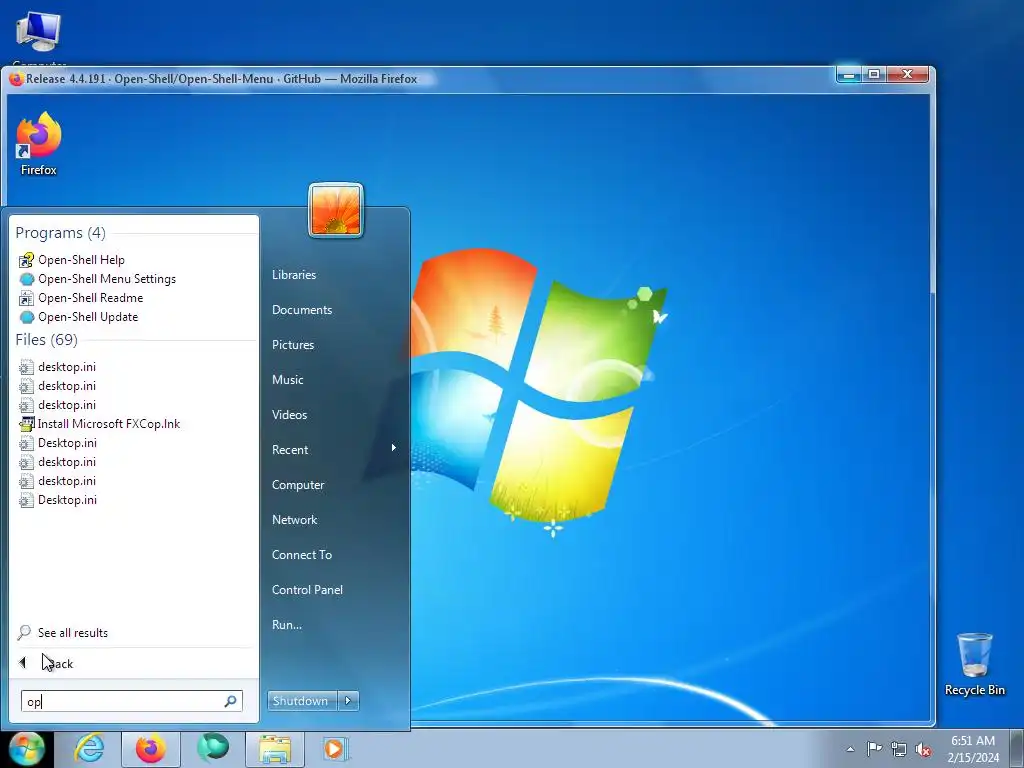Click the Shutdown button
This screenshot has width=1024, height=768.
tap(302, 701)
